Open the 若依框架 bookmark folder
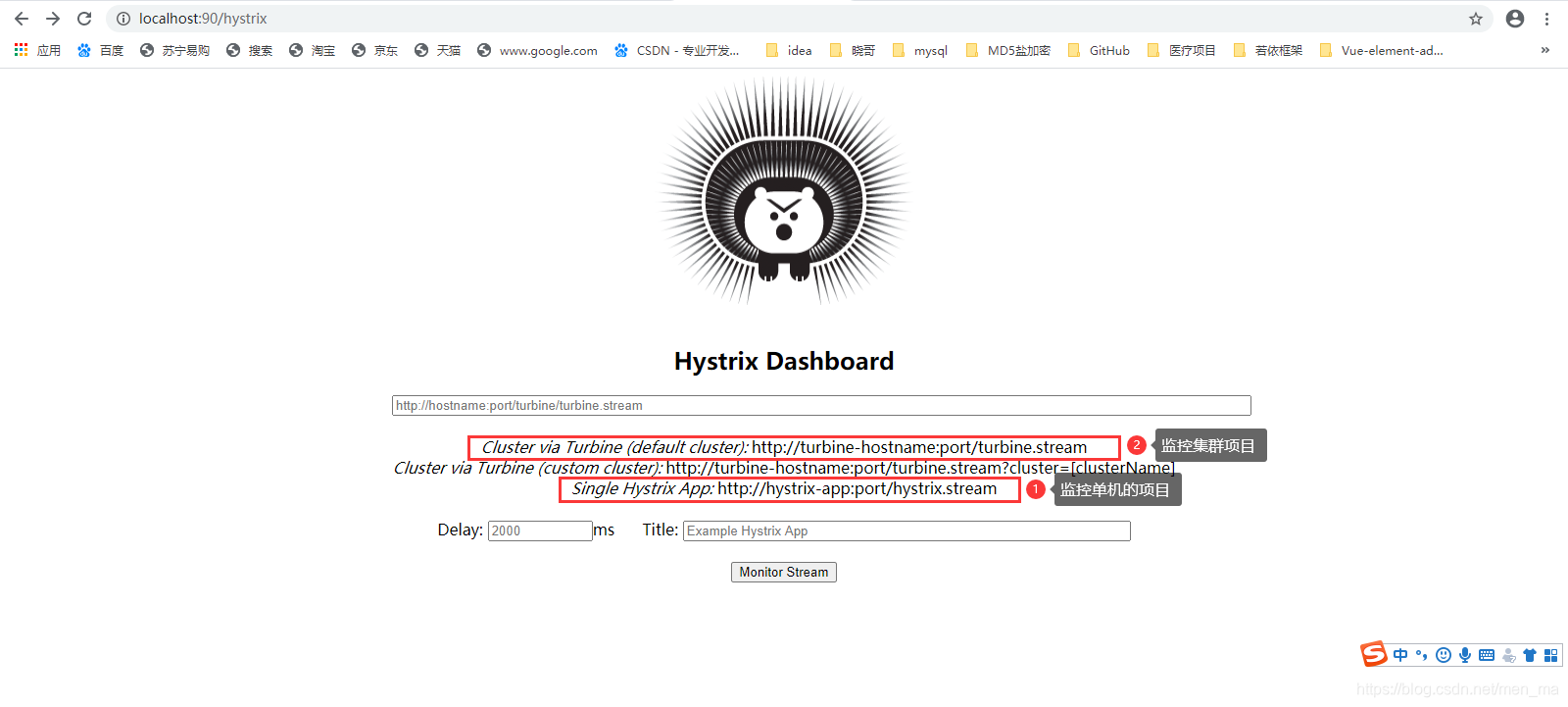Screen dimensions: 1568x707 click(1267, 50)
